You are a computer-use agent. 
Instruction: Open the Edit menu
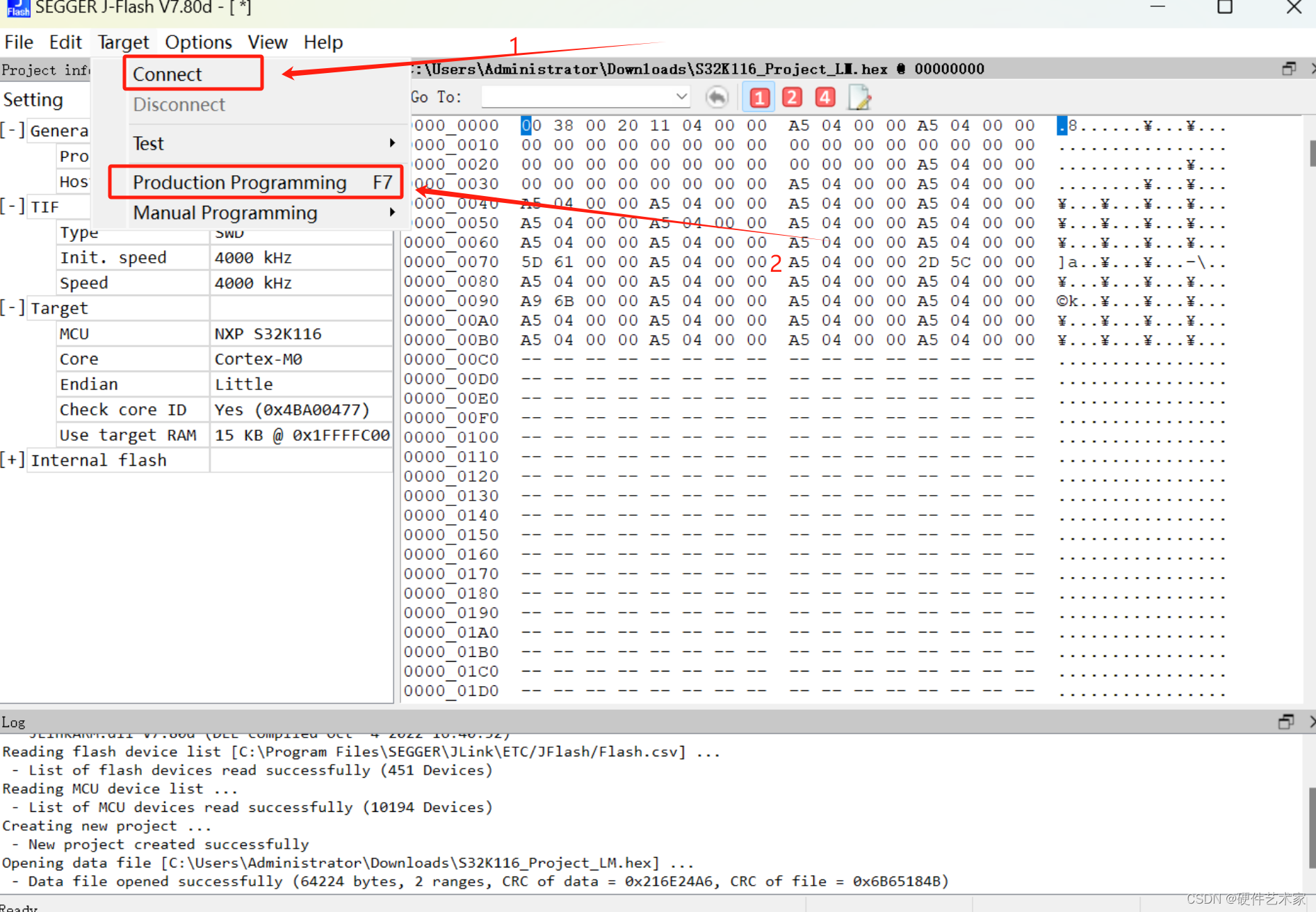65,42
